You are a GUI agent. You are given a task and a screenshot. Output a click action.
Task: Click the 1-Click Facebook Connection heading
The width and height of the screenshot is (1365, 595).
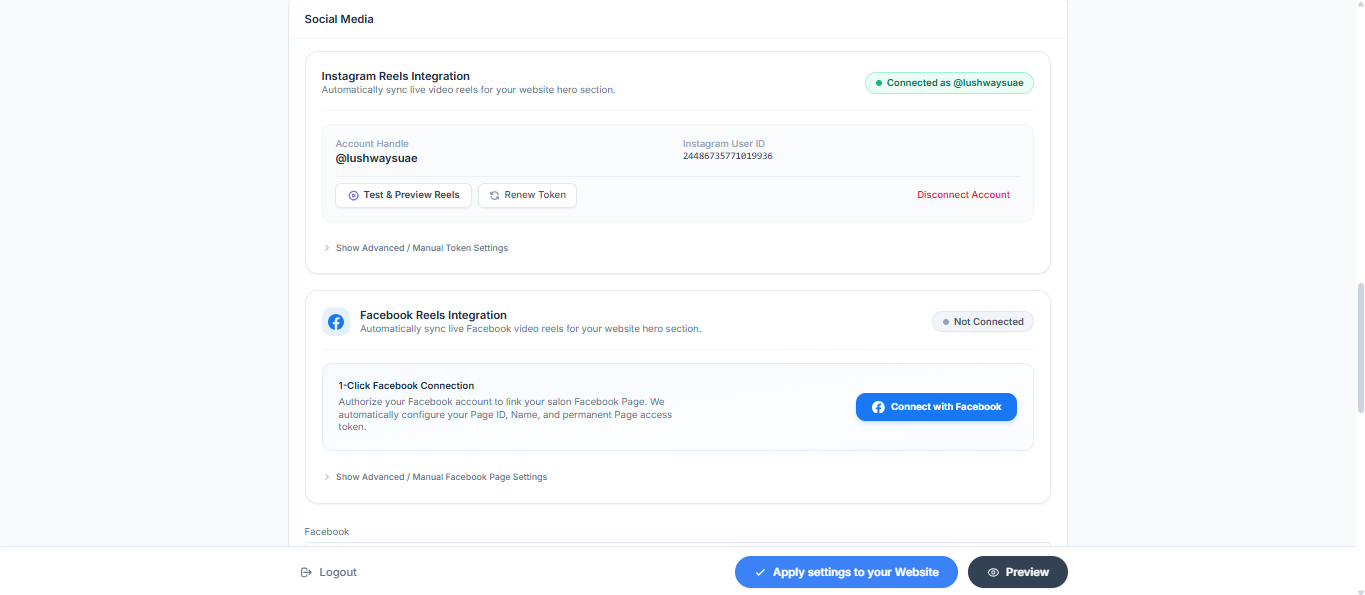click(406, 385)
